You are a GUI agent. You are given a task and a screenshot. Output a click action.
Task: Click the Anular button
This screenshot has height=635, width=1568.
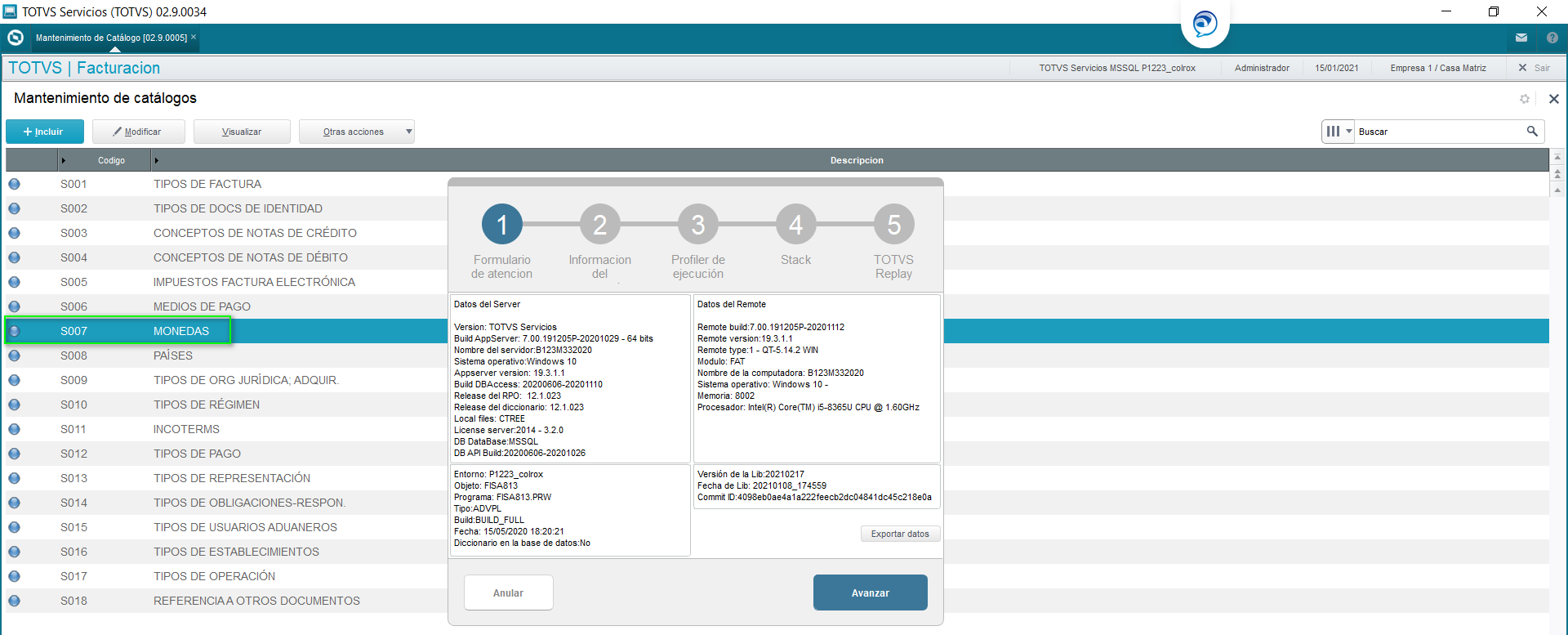tap(509, 593)
